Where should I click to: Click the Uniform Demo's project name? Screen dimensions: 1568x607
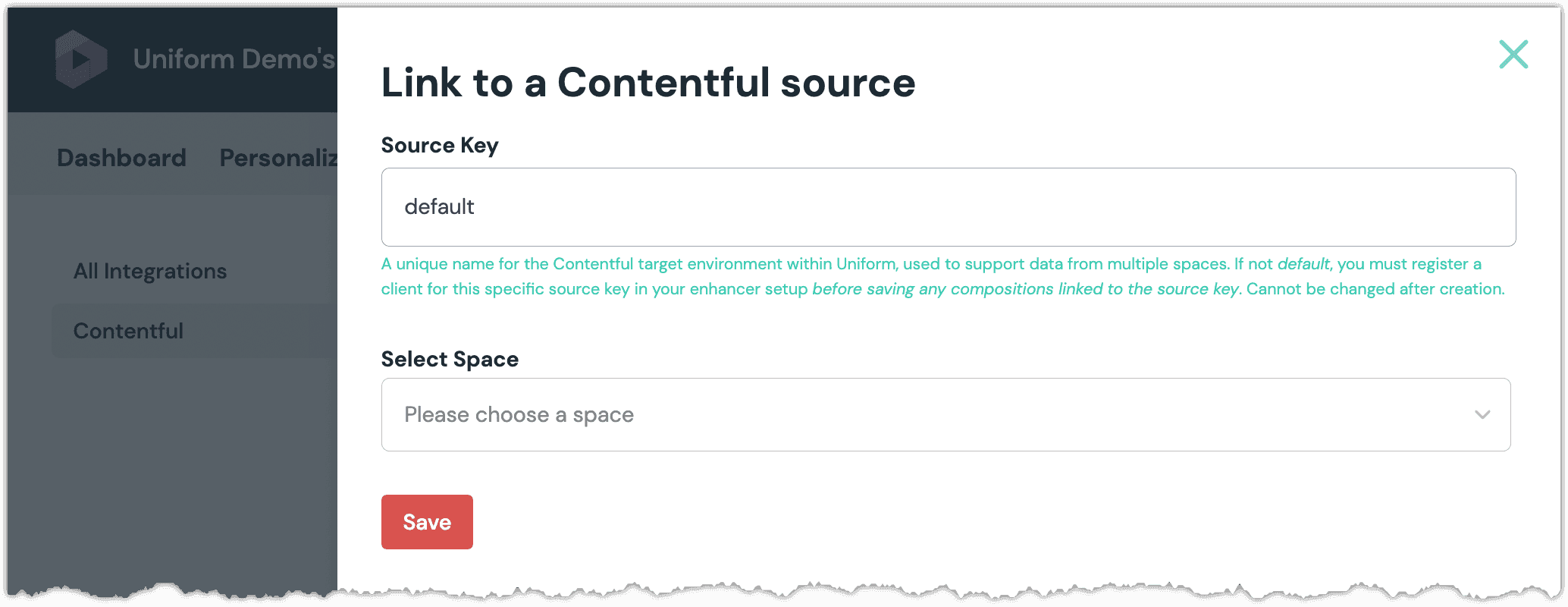pyautogui.click(x=234, y=59)
